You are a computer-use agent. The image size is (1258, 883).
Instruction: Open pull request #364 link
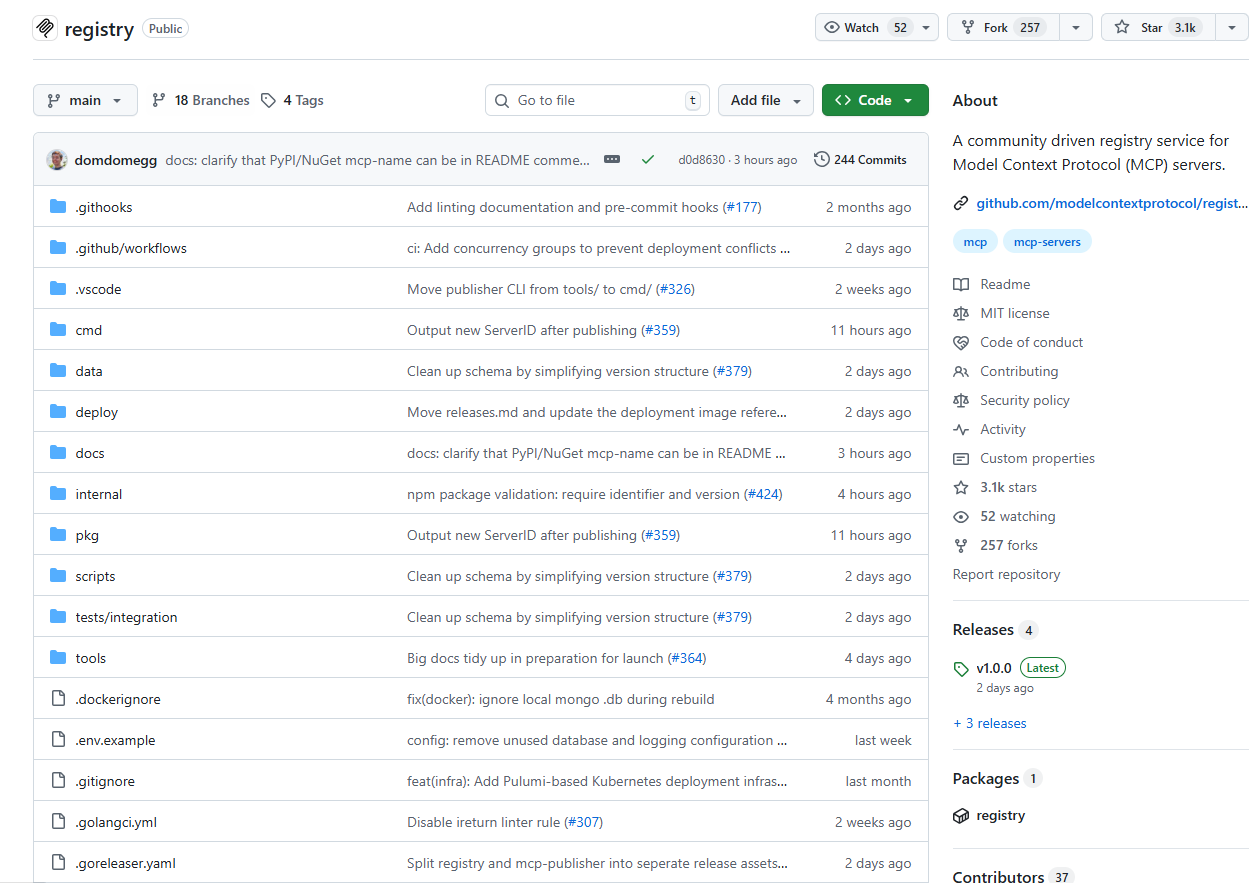point(687,658)
